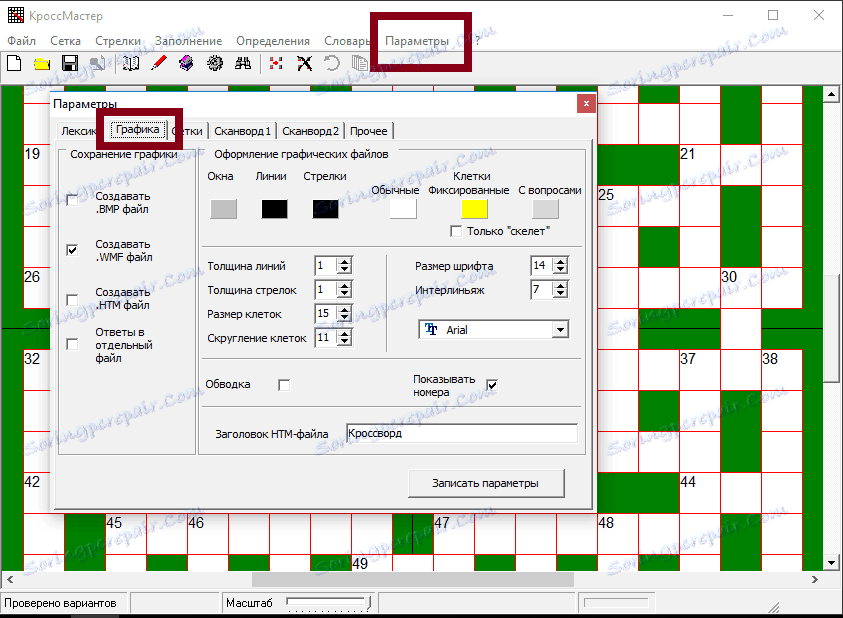843x618 pixels.
Task: Check the 'Только "скелет"' option
Action: point(456,231)
